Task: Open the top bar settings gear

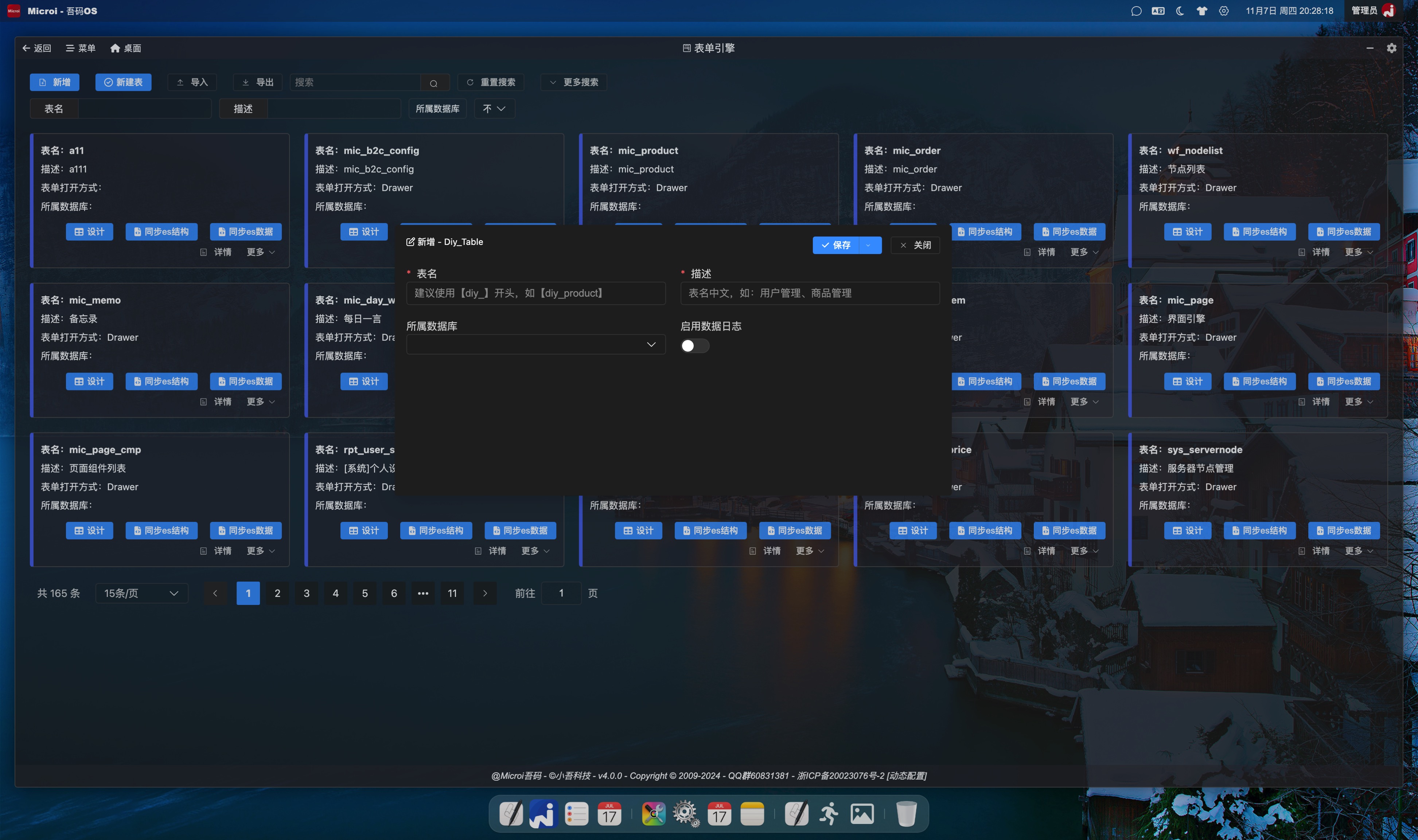Action: point(1224,11)
